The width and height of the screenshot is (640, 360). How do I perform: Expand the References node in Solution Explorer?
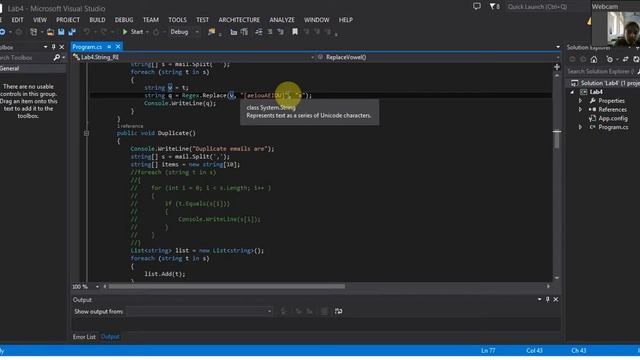tap(580, 109)
